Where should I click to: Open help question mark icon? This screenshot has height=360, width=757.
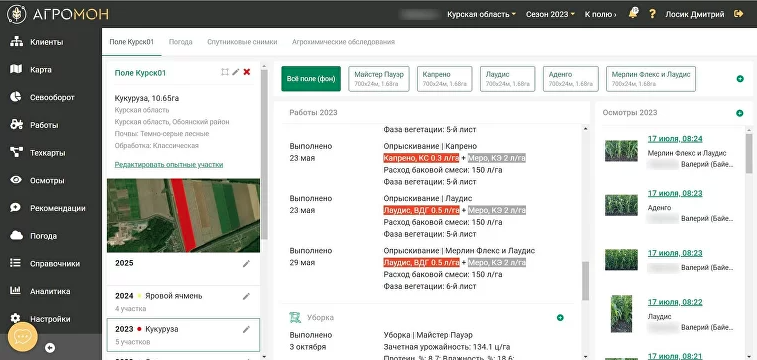[x=652, y=14]
